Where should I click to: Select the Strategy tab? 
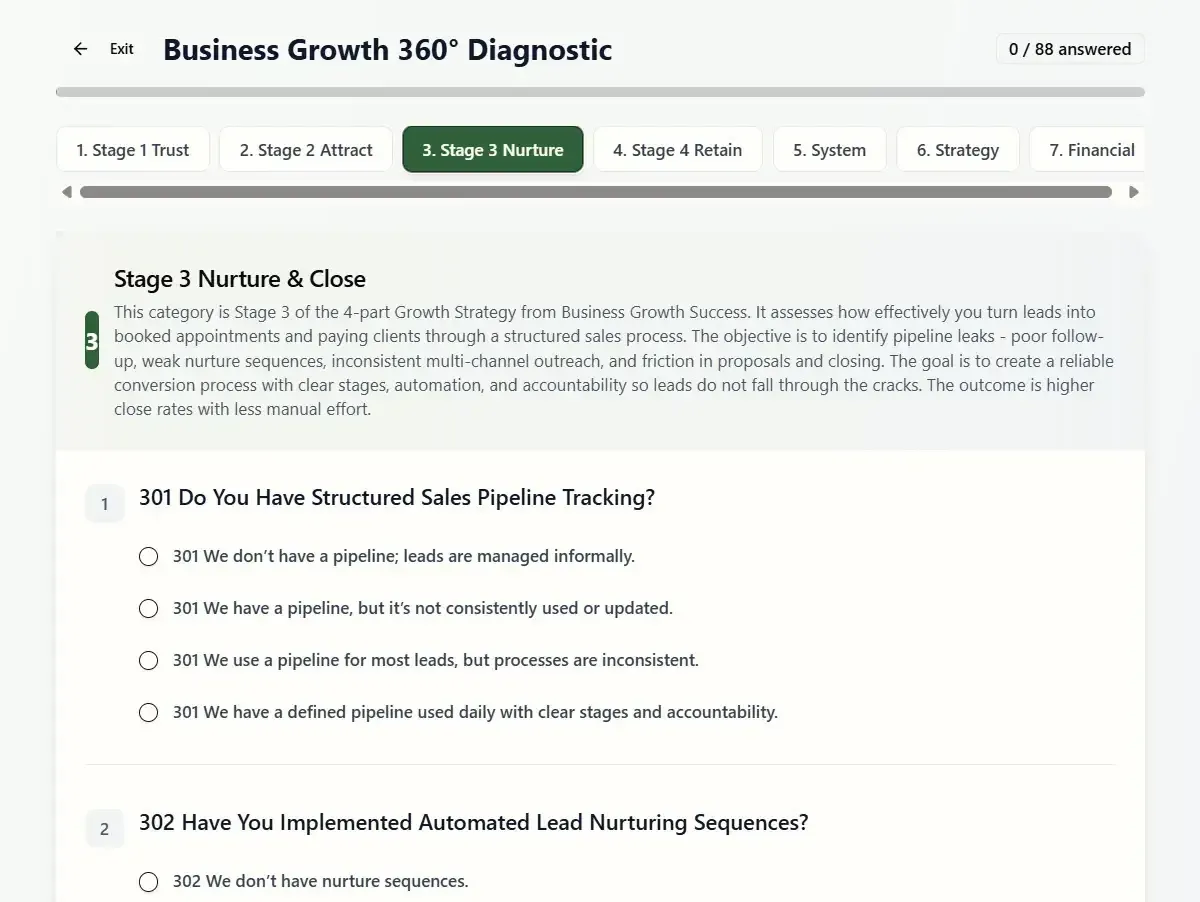coord(957,149)
